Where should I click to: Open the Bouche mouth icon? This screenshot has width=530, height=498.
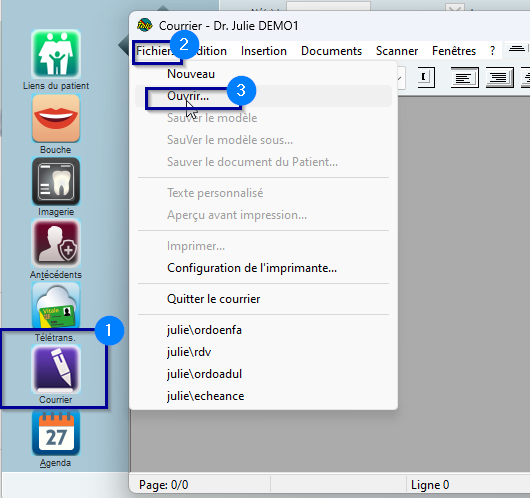(x=56, y=118)
